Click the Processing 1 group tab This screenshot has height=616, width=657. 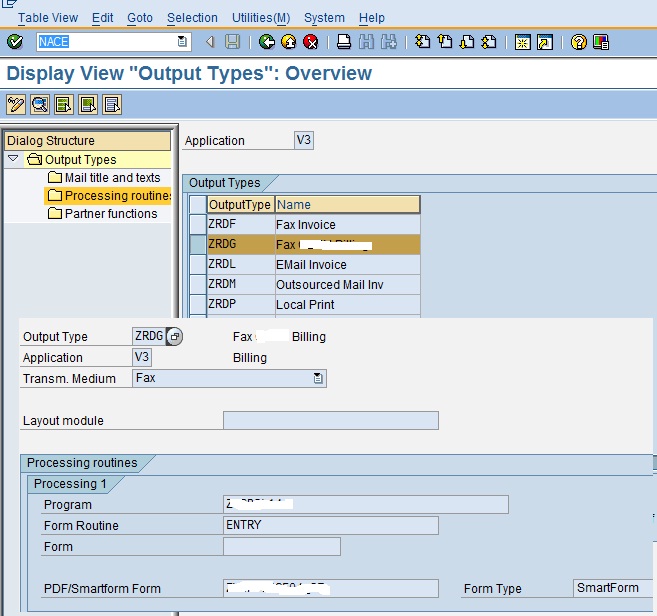coord(70,484)
